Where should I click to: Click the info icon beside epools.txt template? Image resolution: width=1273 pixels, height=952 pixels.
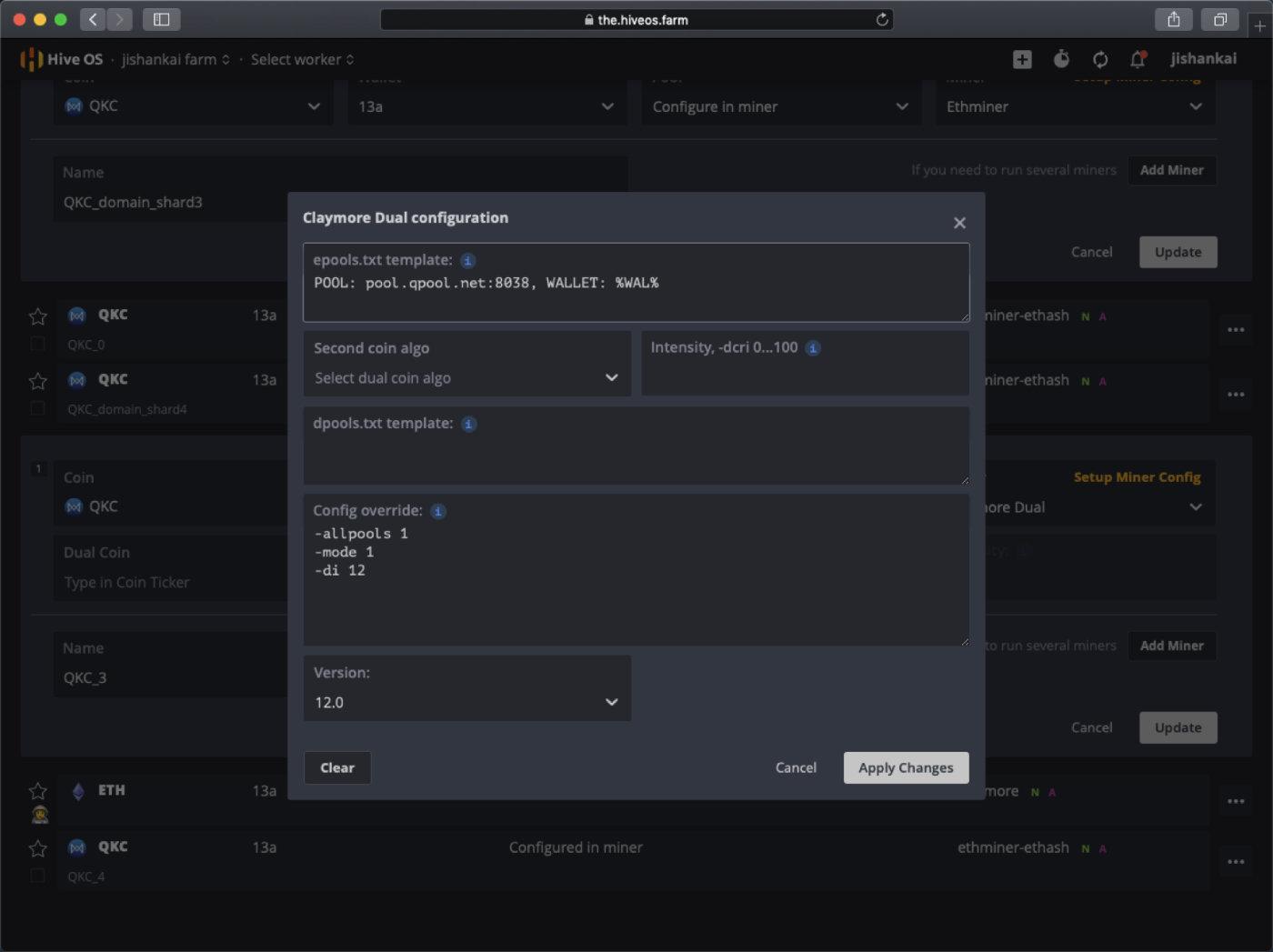[467, 261]
